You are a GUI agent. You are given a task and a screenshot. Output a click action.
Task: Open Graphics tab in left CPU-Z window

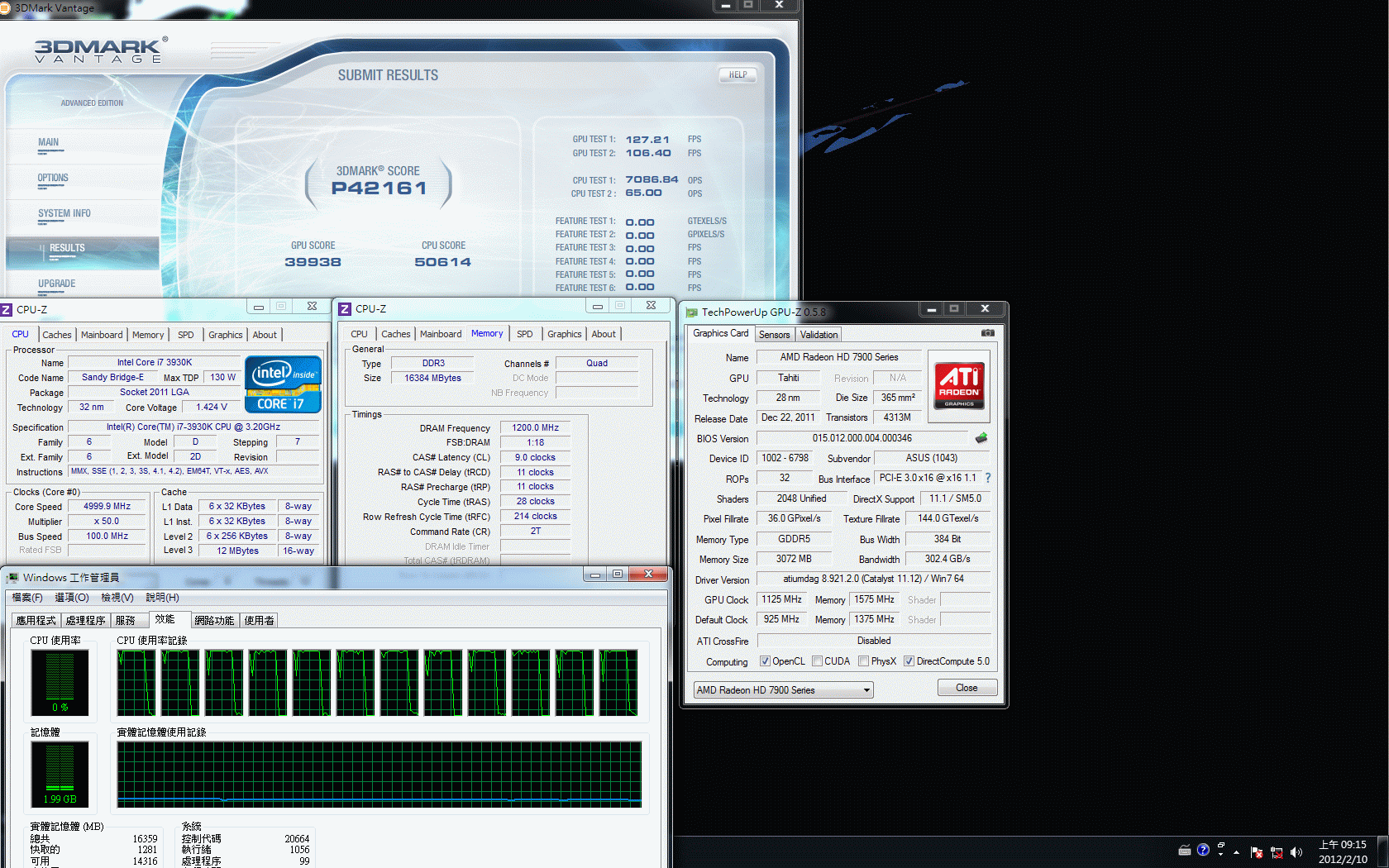click(x=225, y=335)
